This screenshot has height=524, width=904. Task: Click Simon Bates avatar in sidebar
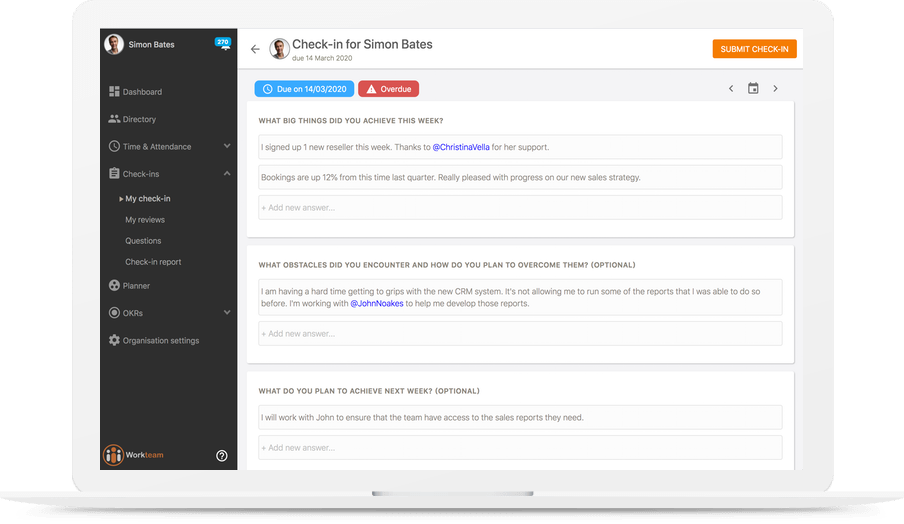(114, 44)
